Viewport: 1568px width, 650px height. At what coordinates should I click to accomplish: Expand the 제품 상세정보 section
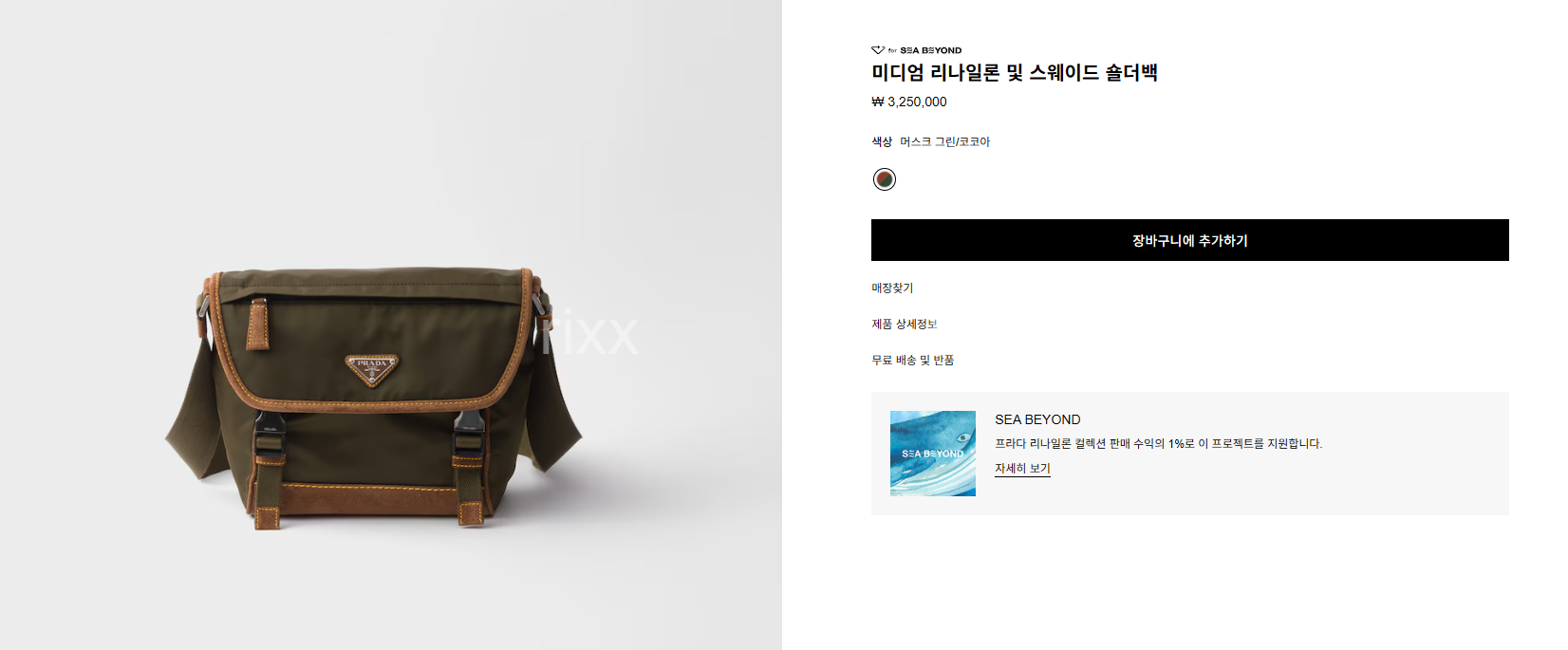tap(905, 324)
